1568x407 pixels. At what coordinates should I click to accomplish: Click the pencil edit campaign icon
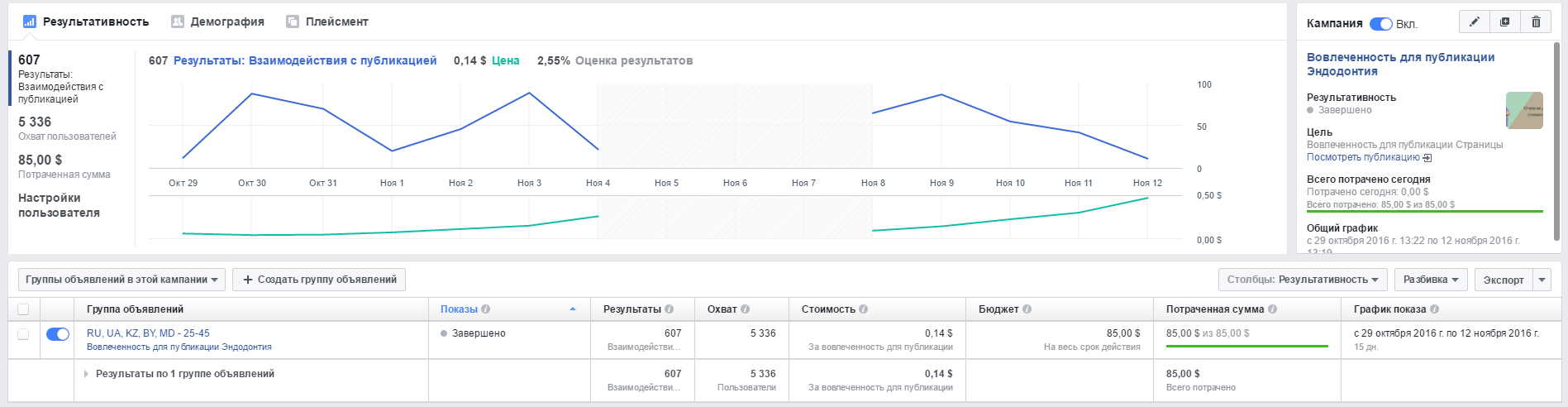[x=1474, y=22]
